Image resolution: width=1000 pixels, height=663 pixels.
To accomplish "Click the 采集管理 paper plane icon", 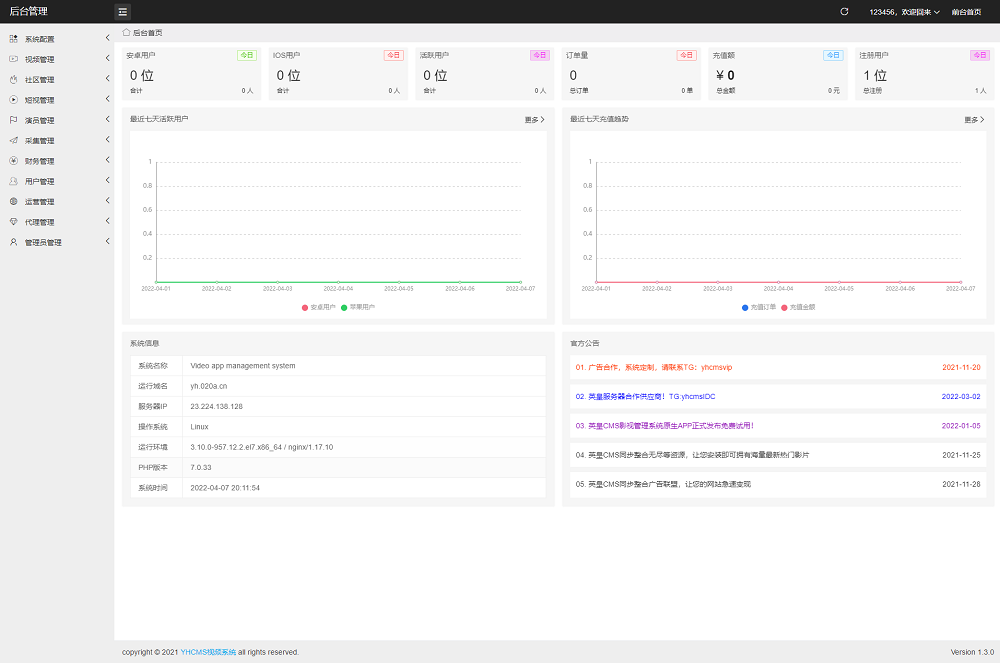I will [x=13, y=141].
